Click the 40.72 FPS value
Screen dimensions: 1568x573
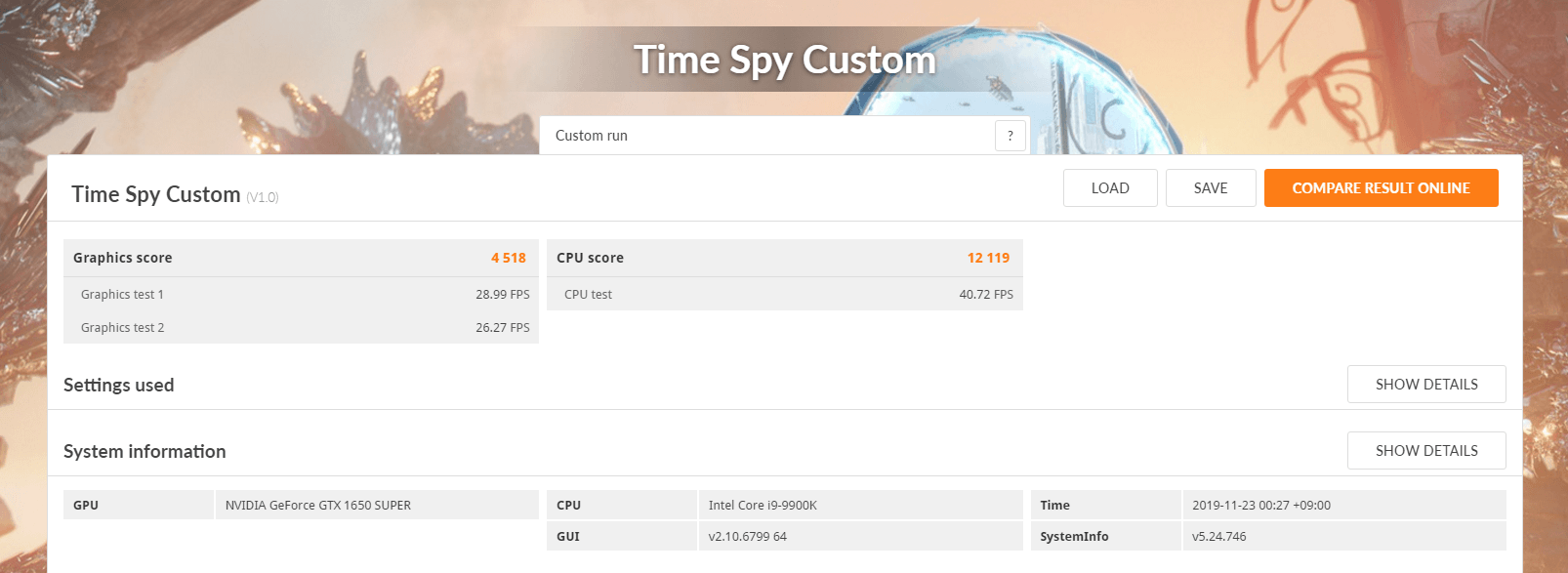click(986, 294)
